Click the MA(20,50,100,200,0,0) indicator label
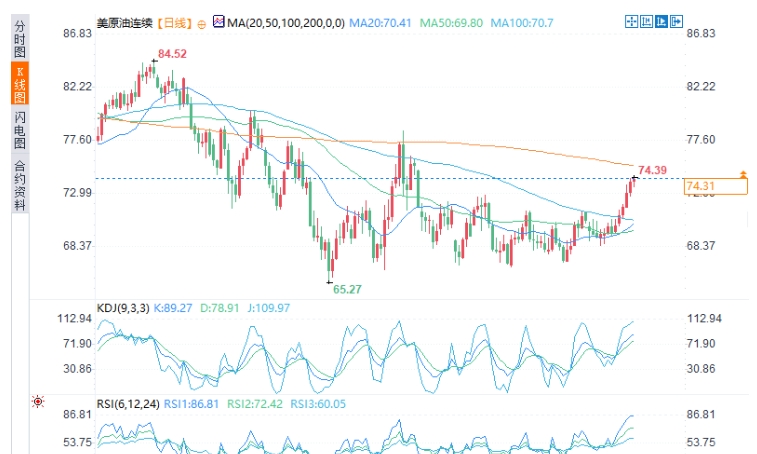757x454 pixels. (286, 23)
